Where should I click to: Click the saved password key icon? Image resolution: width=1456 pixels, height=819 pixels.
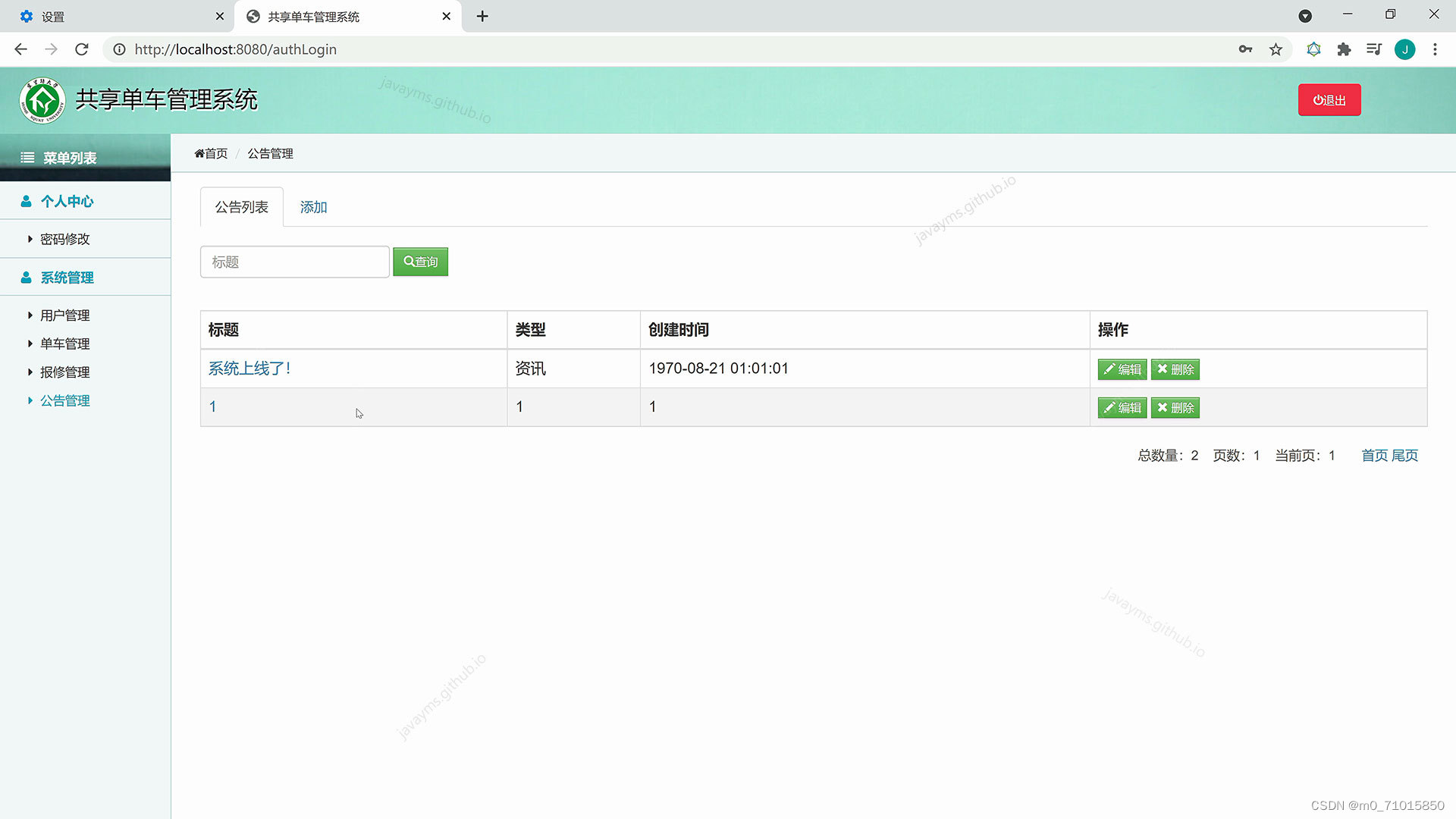coord(1245,49)
